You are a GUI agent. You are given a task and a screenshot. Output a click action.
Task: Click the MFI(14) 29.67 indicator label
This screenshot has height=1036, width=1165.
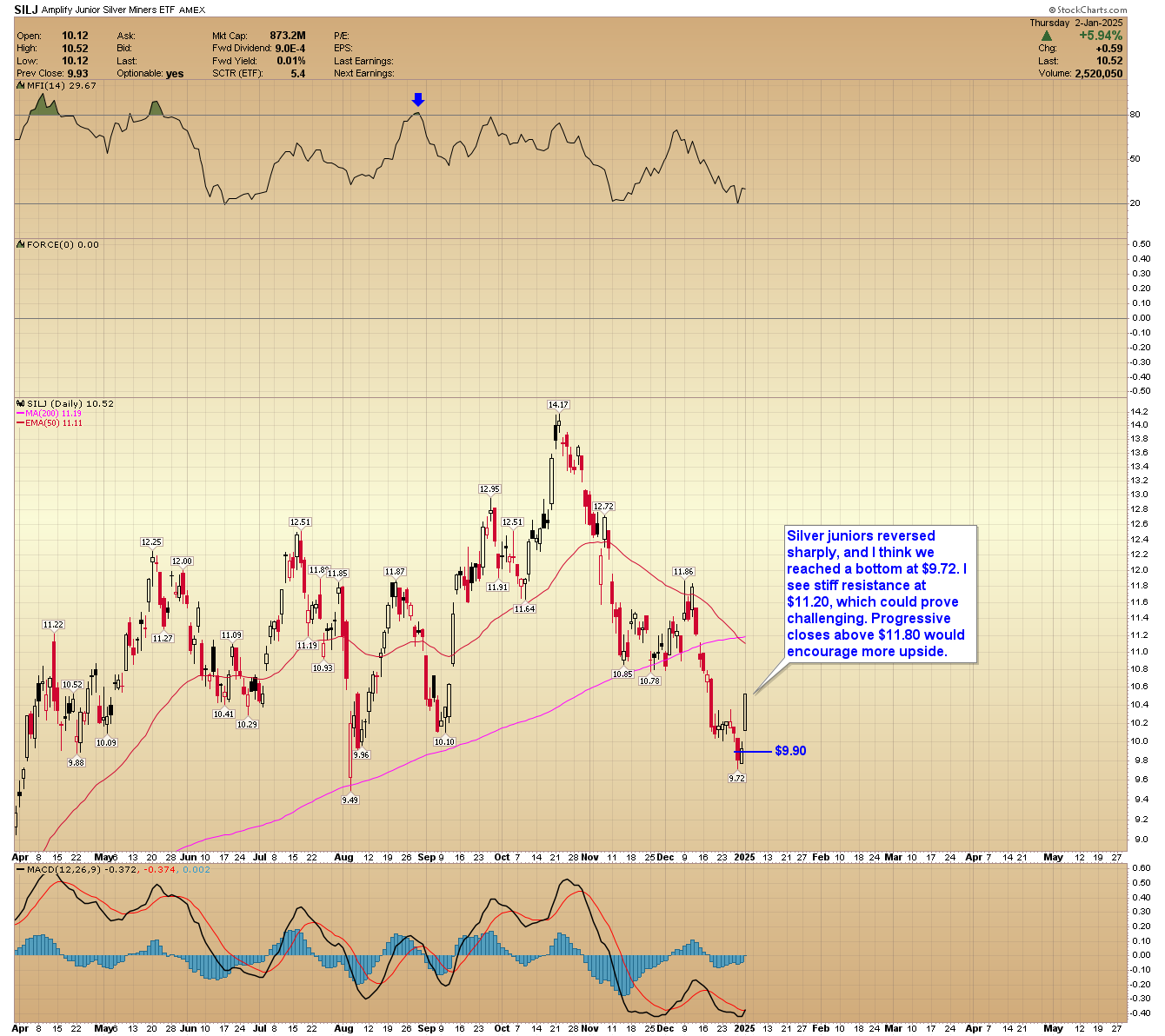(x=61, y=86)
